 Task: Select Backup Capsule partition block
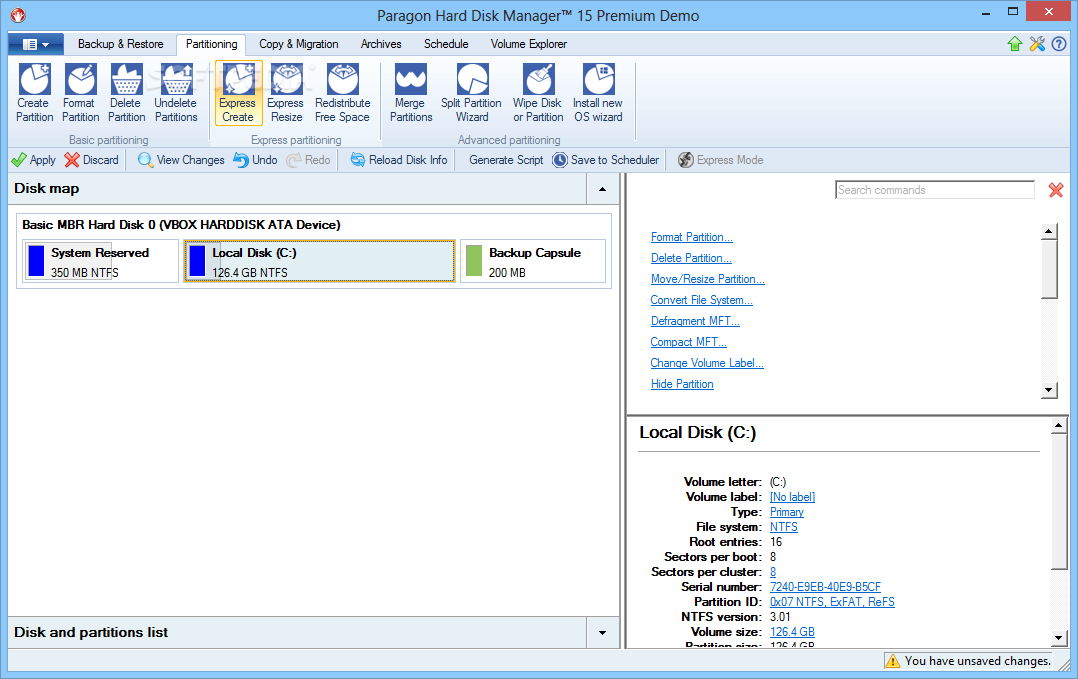coord(534,261)
